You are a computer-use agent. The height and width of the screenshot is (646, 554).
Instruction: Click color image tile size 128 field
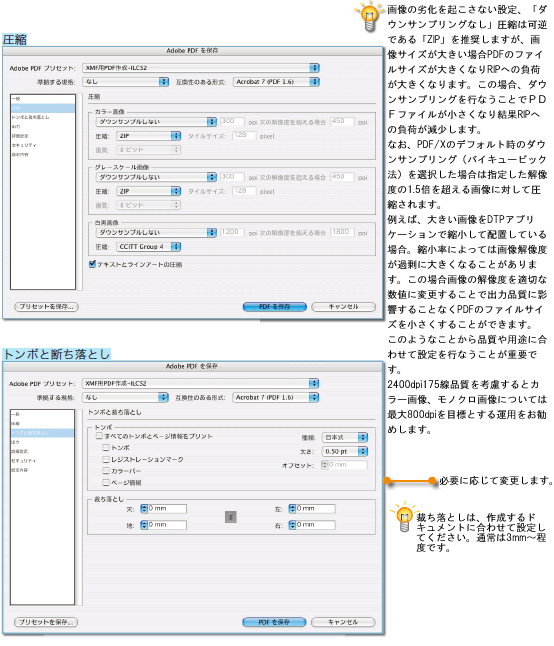point(244,135)
